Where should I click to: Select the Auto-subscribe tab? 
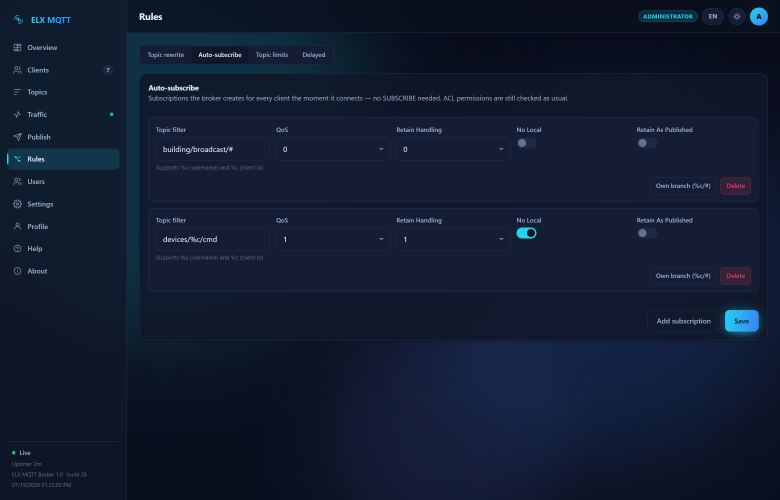[220, 55]
